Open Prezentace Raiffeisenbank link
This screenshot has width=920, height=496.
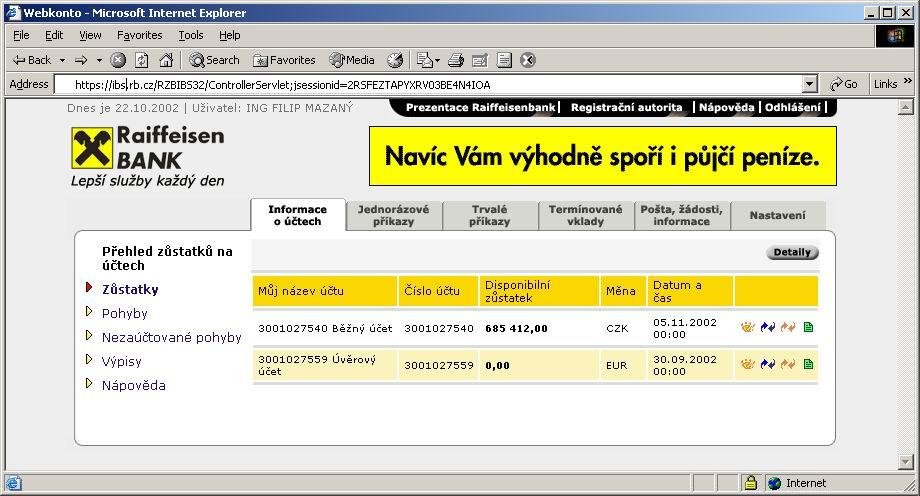pyautogui.click(x=480, y=107)
